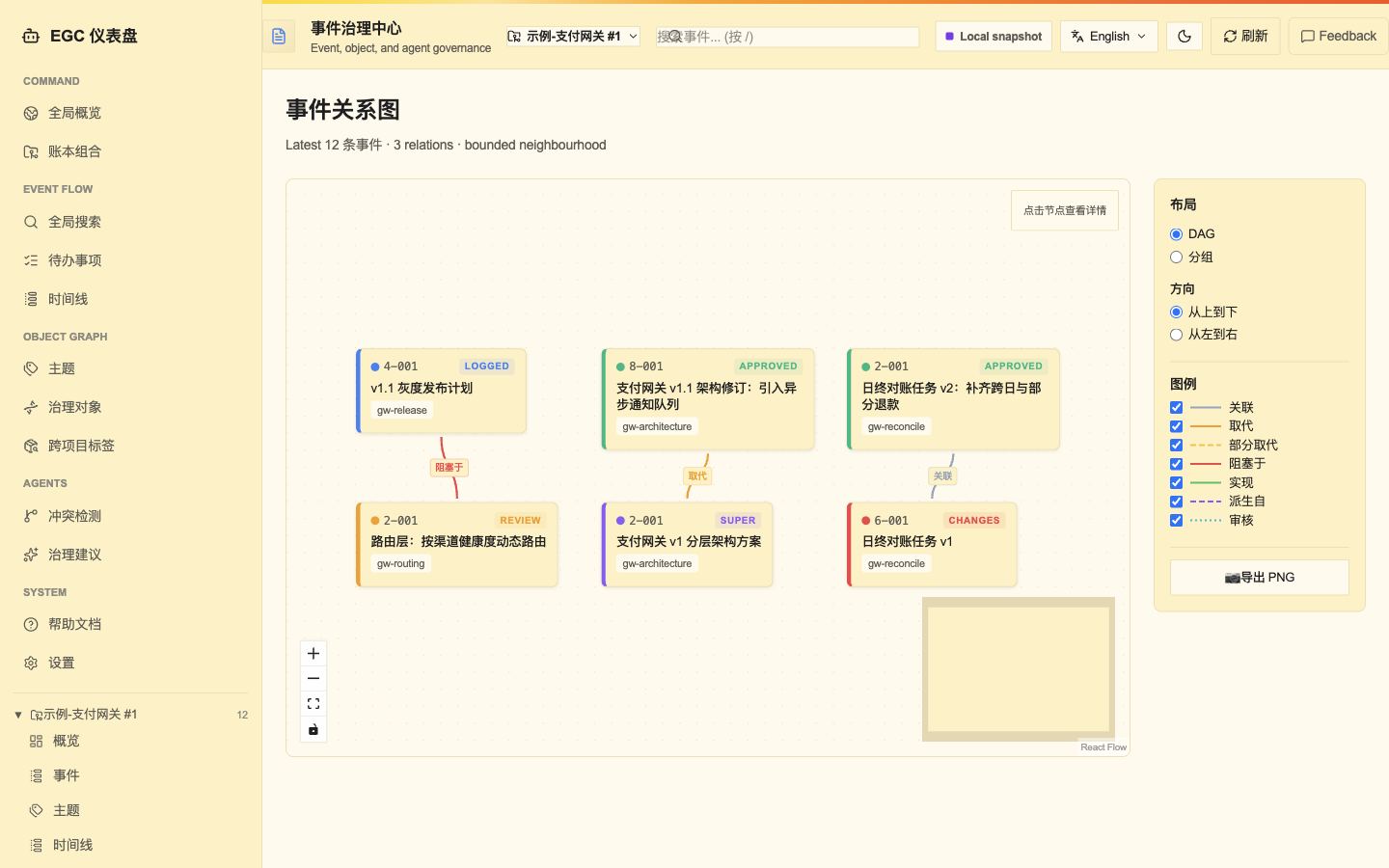
Task: Click the graph minimap
Action: coord(1019,669)
